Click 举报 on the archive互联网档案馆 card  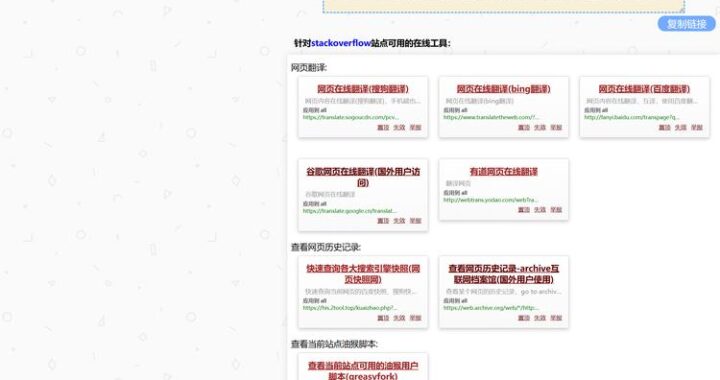coord(556,318)
